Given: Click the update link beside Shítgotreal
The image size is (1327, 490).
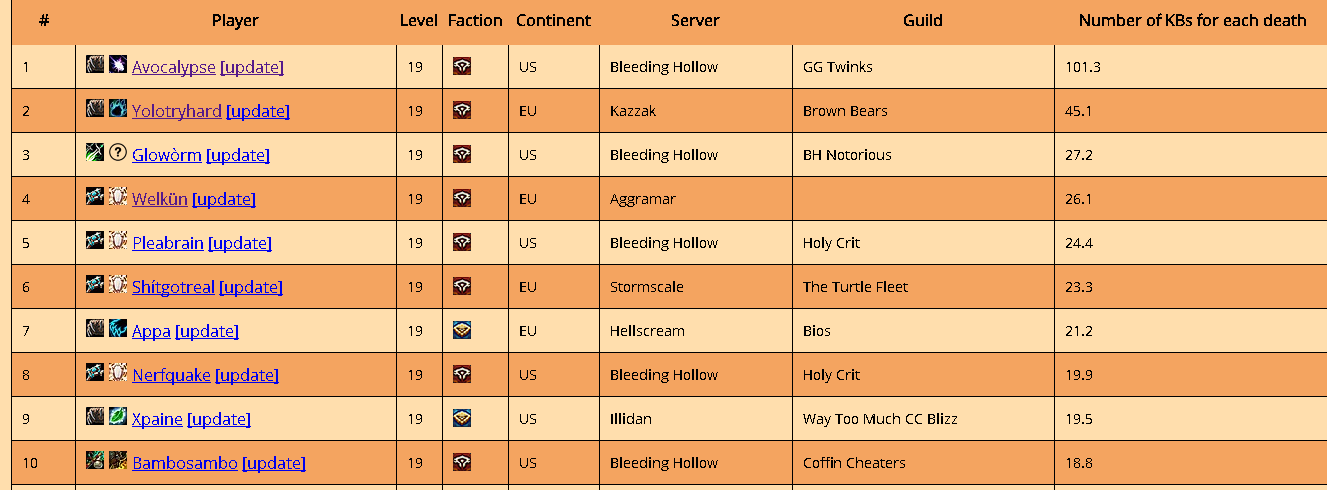Looking at the screenshot, I should point(251,287).
